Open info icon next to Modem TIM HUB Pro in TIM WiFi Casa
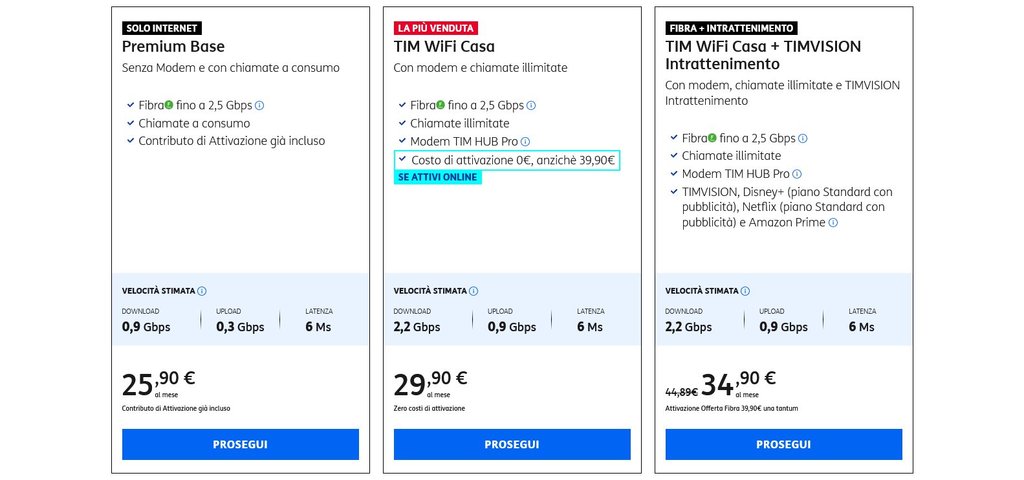Screen dimensions: 1024x480 (x=525, y=141)
